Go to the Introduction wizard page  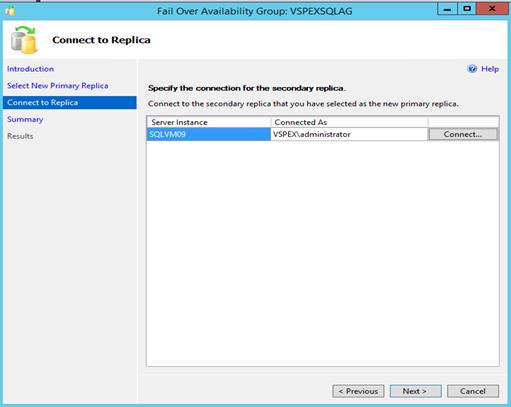[x=30, y=69]
